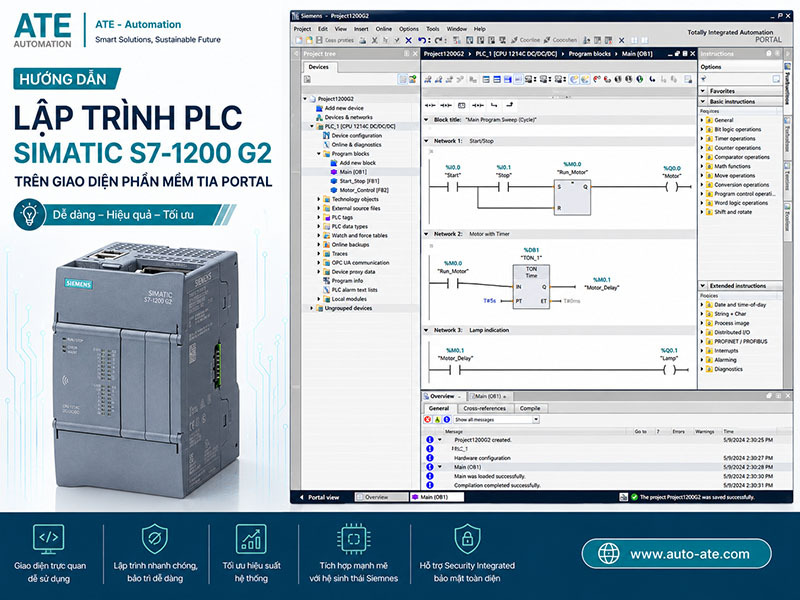
Task: Toggle the yellow warnings filter in message panel
Action: (x=437, y=419)
